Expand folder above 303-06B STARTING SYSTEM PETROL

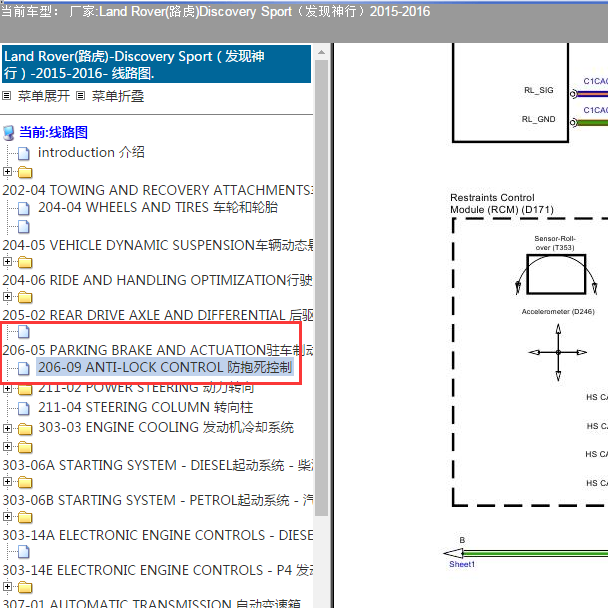(x=7, y=481)
